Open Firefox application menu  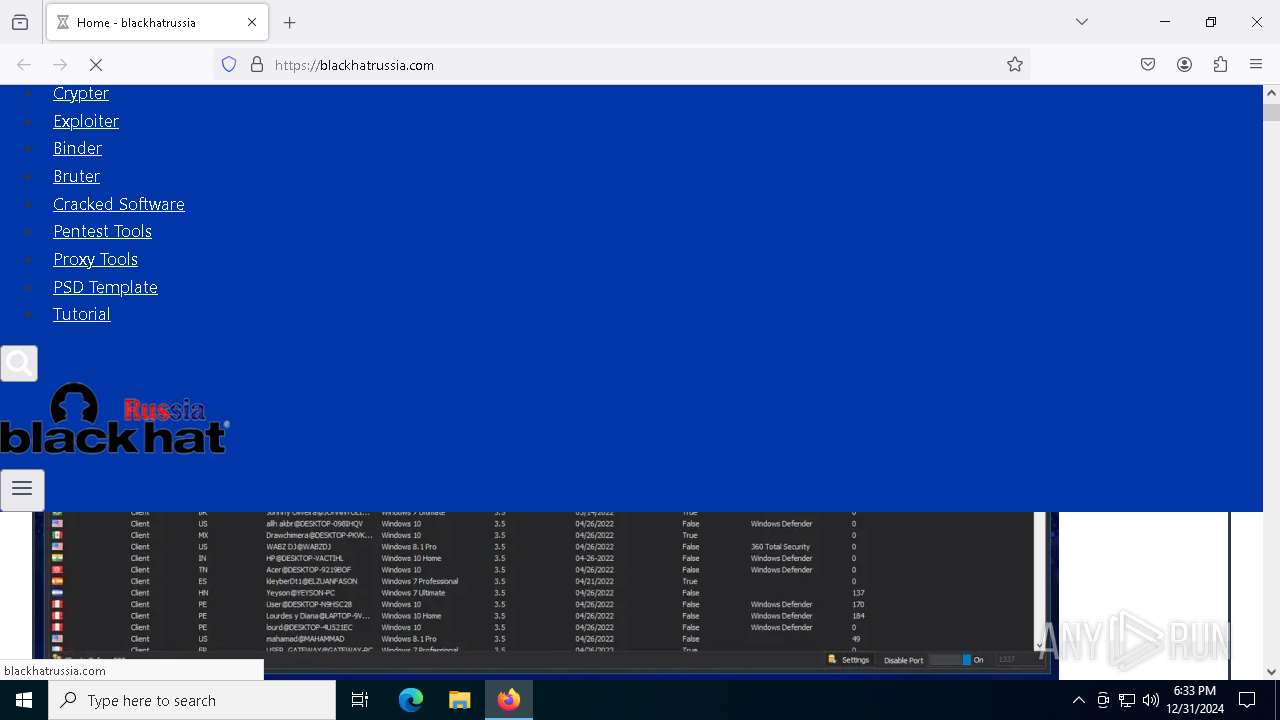tap(1256, 65)
